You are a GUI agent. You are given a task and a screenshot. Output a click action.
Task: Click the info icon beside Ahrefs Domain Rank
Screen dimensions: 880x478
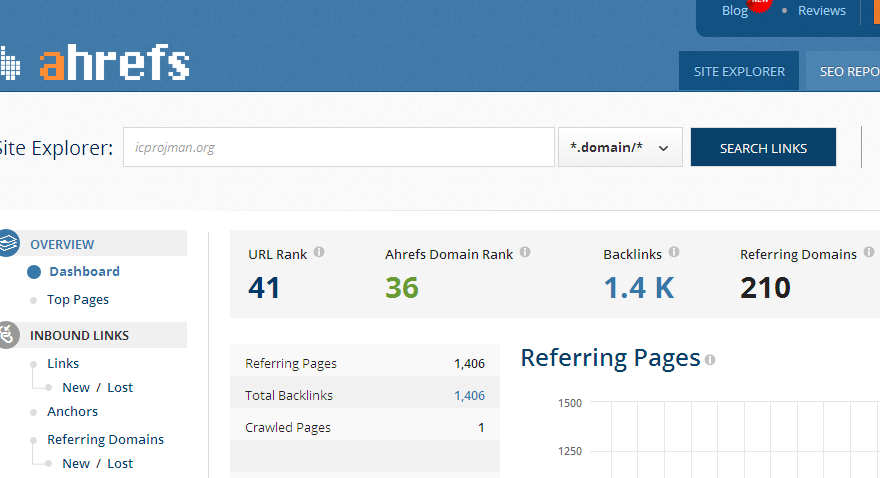[x=525, y=252]
